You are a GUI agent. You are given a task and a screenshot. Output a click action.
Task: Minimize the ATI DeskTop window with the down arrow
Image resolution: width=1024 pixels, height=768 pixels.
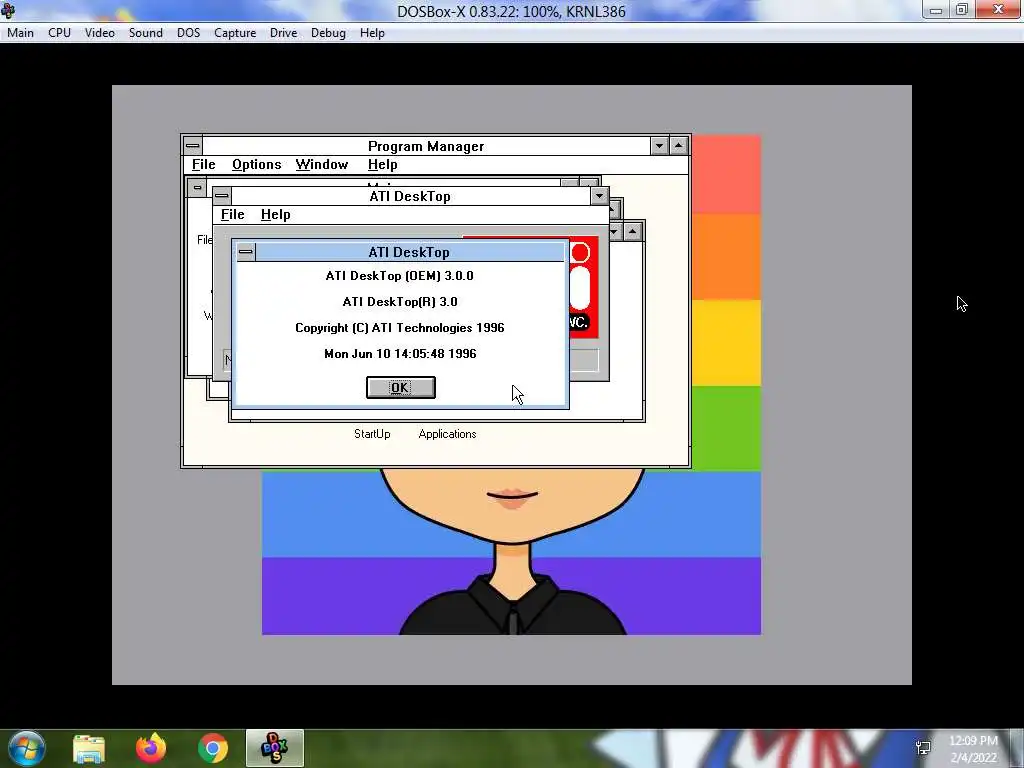(x=599, y=196)
